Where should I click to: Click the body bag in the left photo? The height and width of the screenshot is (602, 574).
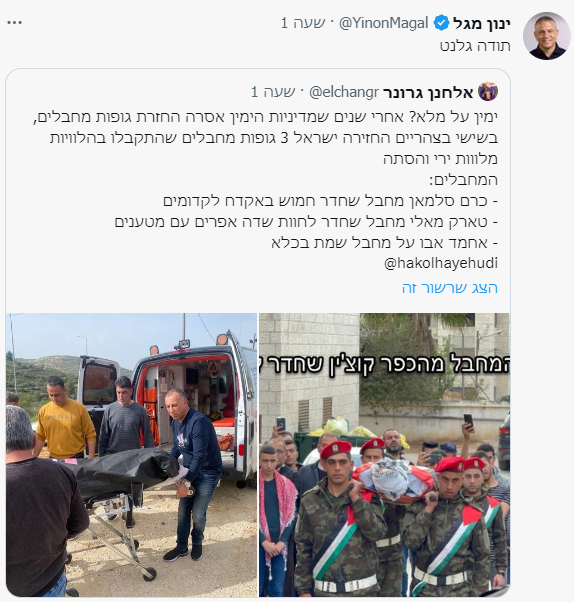(117, 473)
